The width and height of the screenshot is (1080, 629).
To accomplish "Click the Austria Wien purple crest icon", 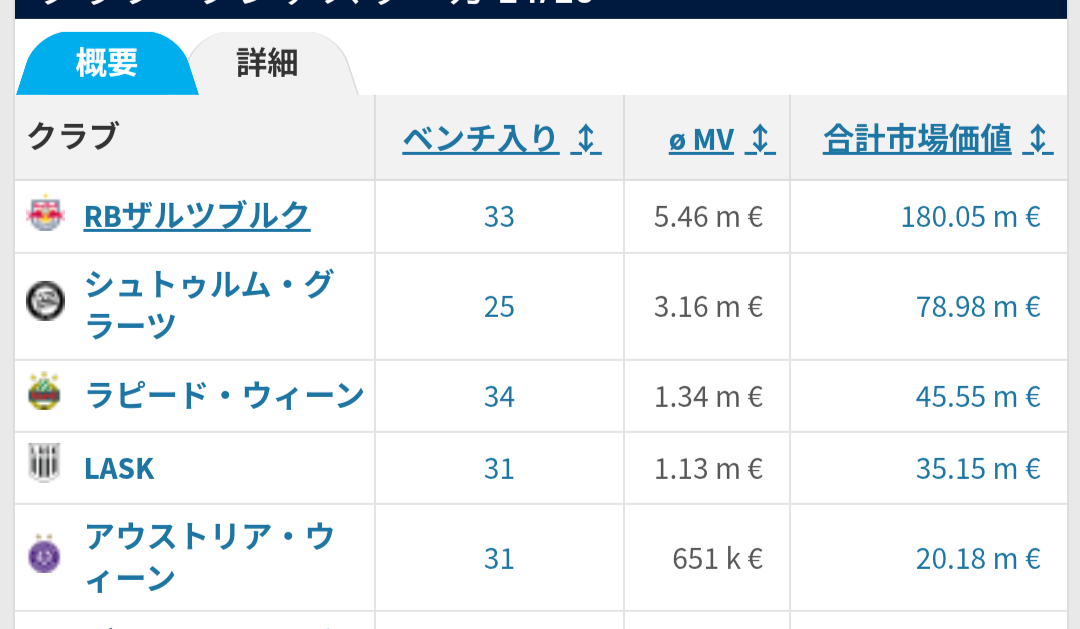I will pyautogui.click(x=44, y=554).
